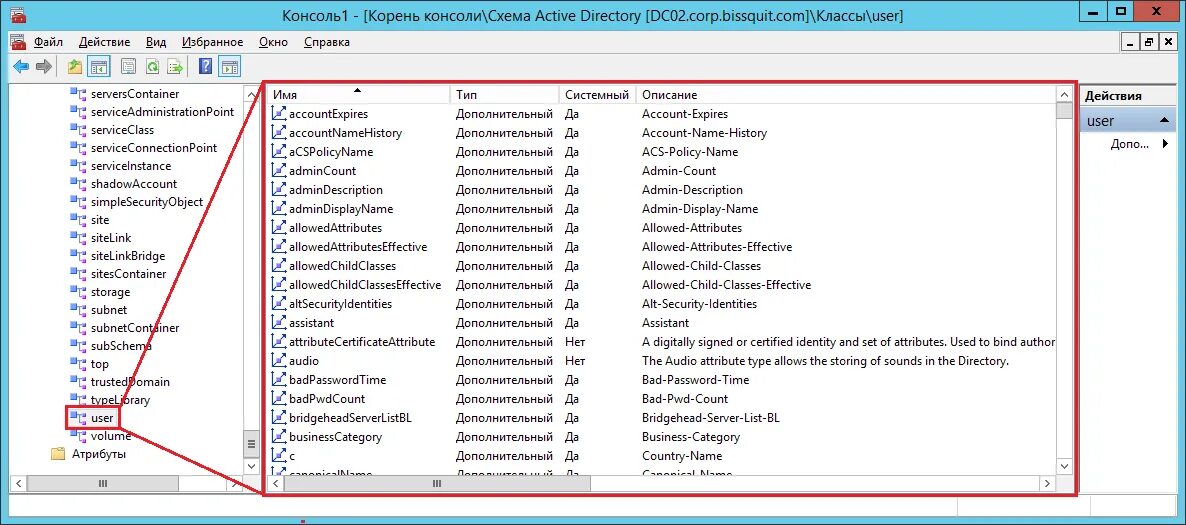Screen dimensions: 1186x525
Task: Click the Атрибуты folder icon
Action: [x=57, y=455]
